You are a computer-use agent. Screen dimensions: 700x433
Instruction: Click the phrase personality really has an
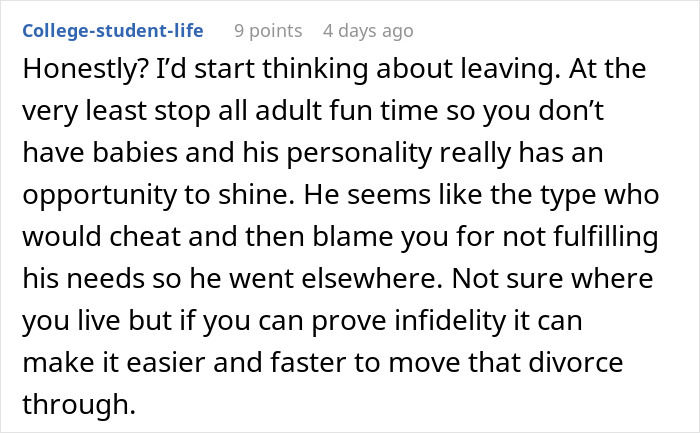(445, 154)
